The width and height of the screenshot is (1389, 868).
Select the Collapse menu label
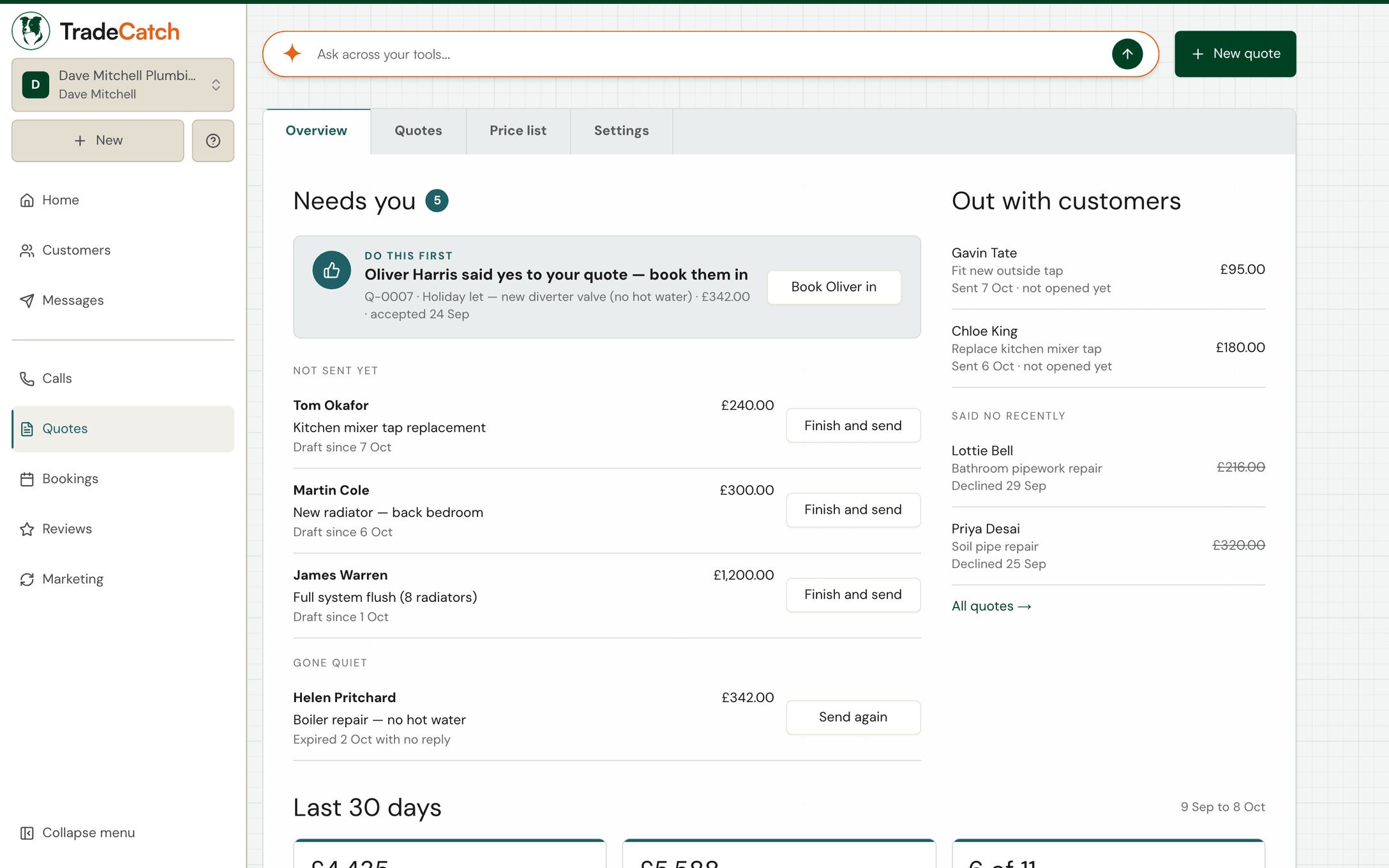(x=89, y=833)
